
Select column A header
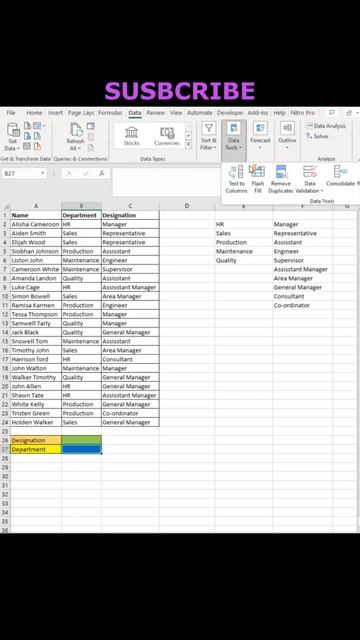tap(36, 206)
